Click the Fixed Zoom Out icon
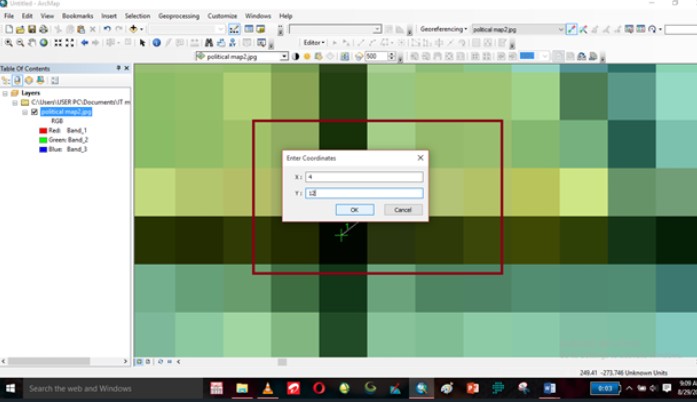 [x=70, y=43]
